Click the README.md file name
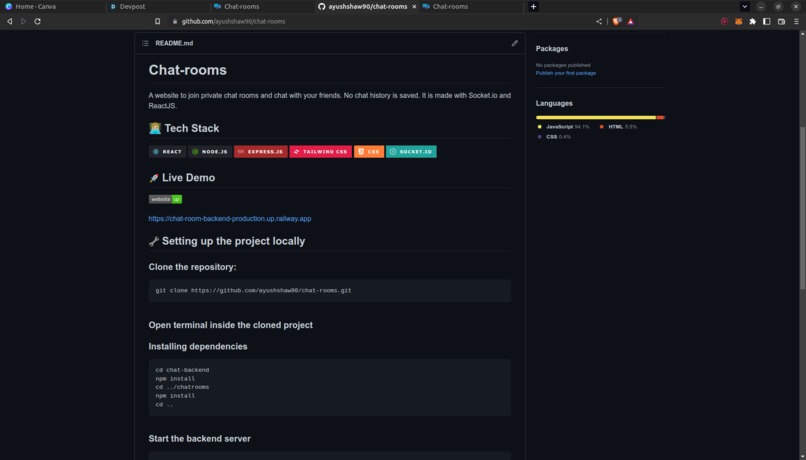Viewport: 806px width, 460px height. (174, 43)
